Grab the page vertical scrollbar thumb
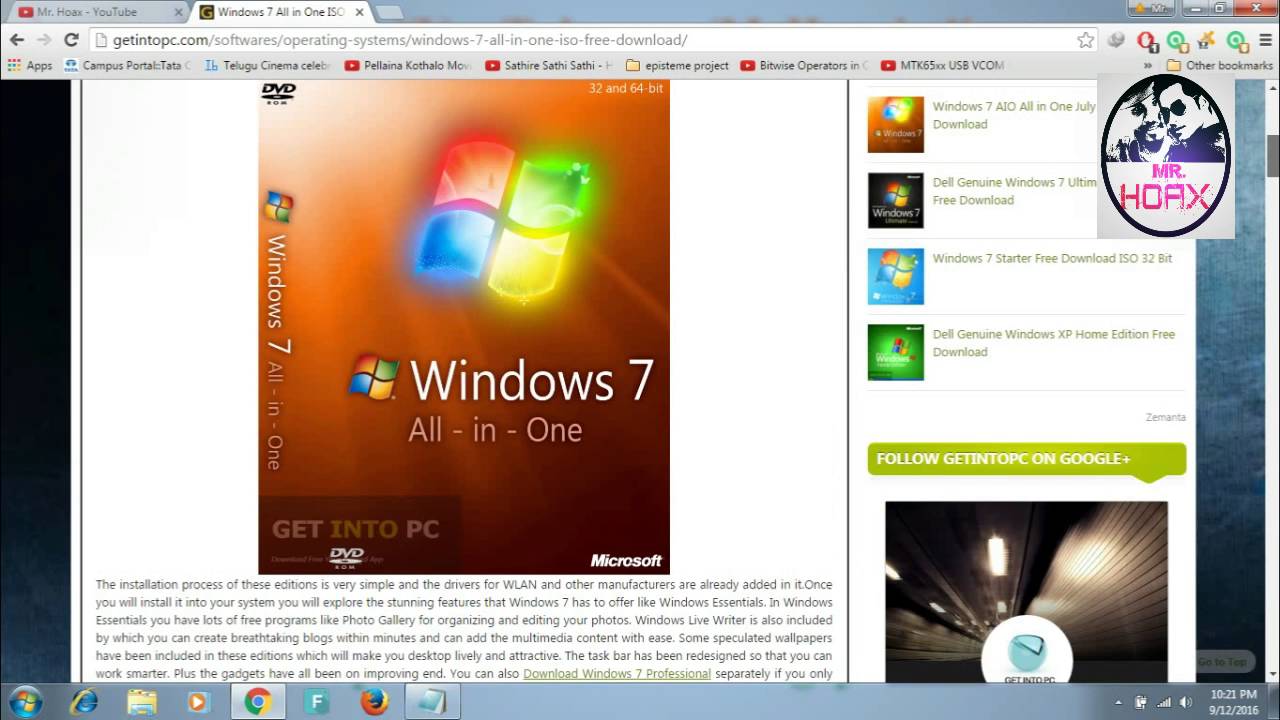The image size is (1280, 720). (x=1273, y=154)
